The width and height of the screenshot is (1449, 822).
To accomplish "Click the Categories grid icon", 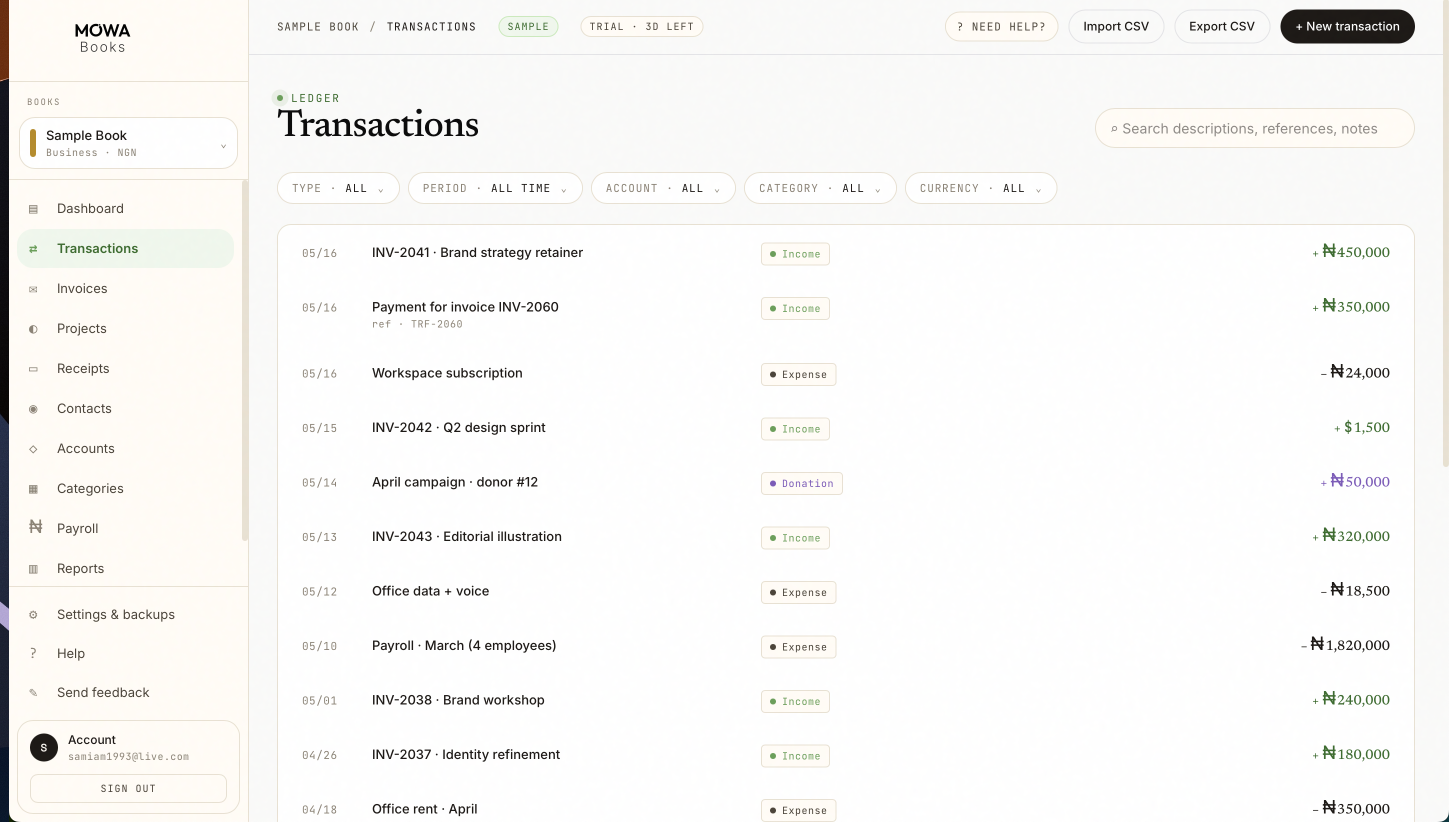I will (33, 489).
